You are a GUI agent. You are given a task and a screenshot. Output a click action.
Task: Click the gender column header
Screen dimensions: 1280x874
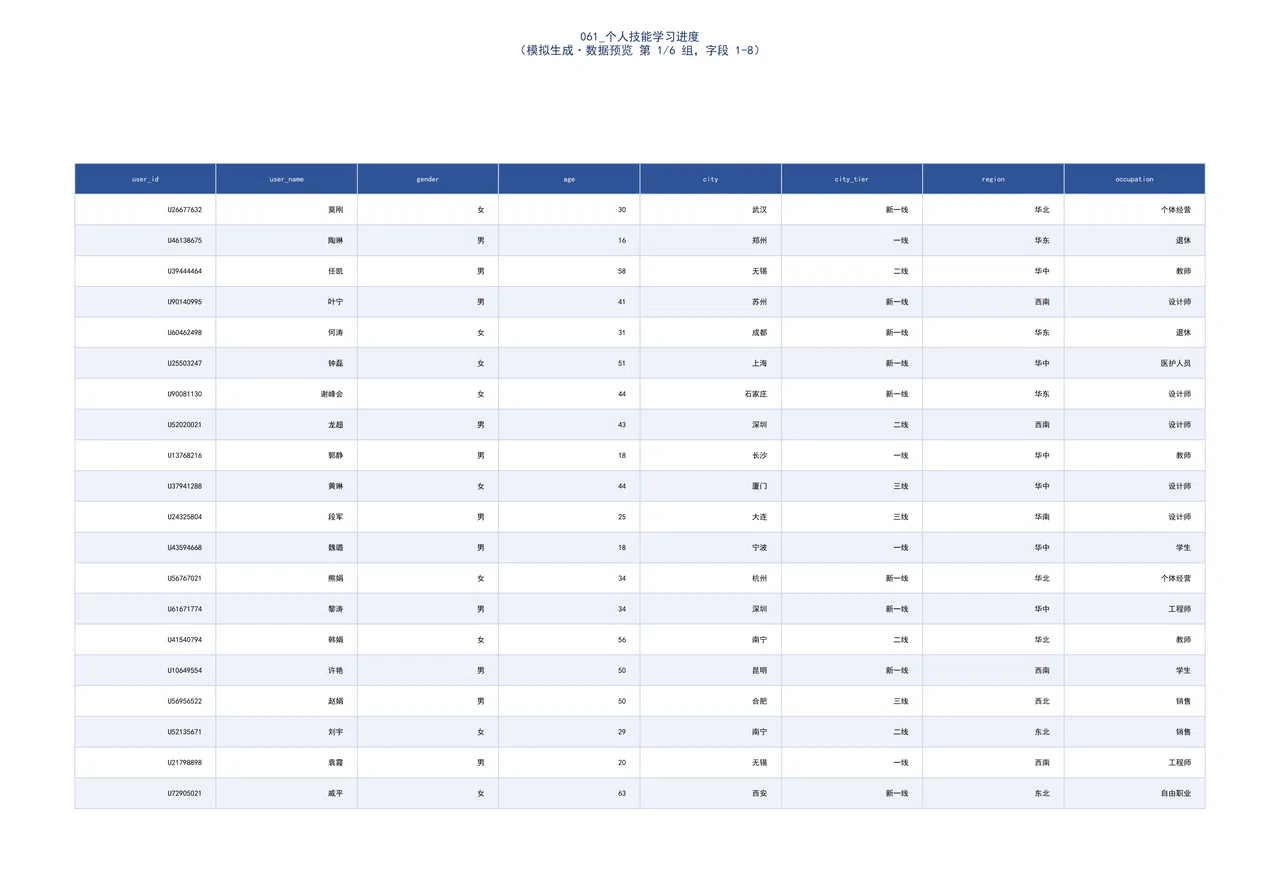pos(428,179)
